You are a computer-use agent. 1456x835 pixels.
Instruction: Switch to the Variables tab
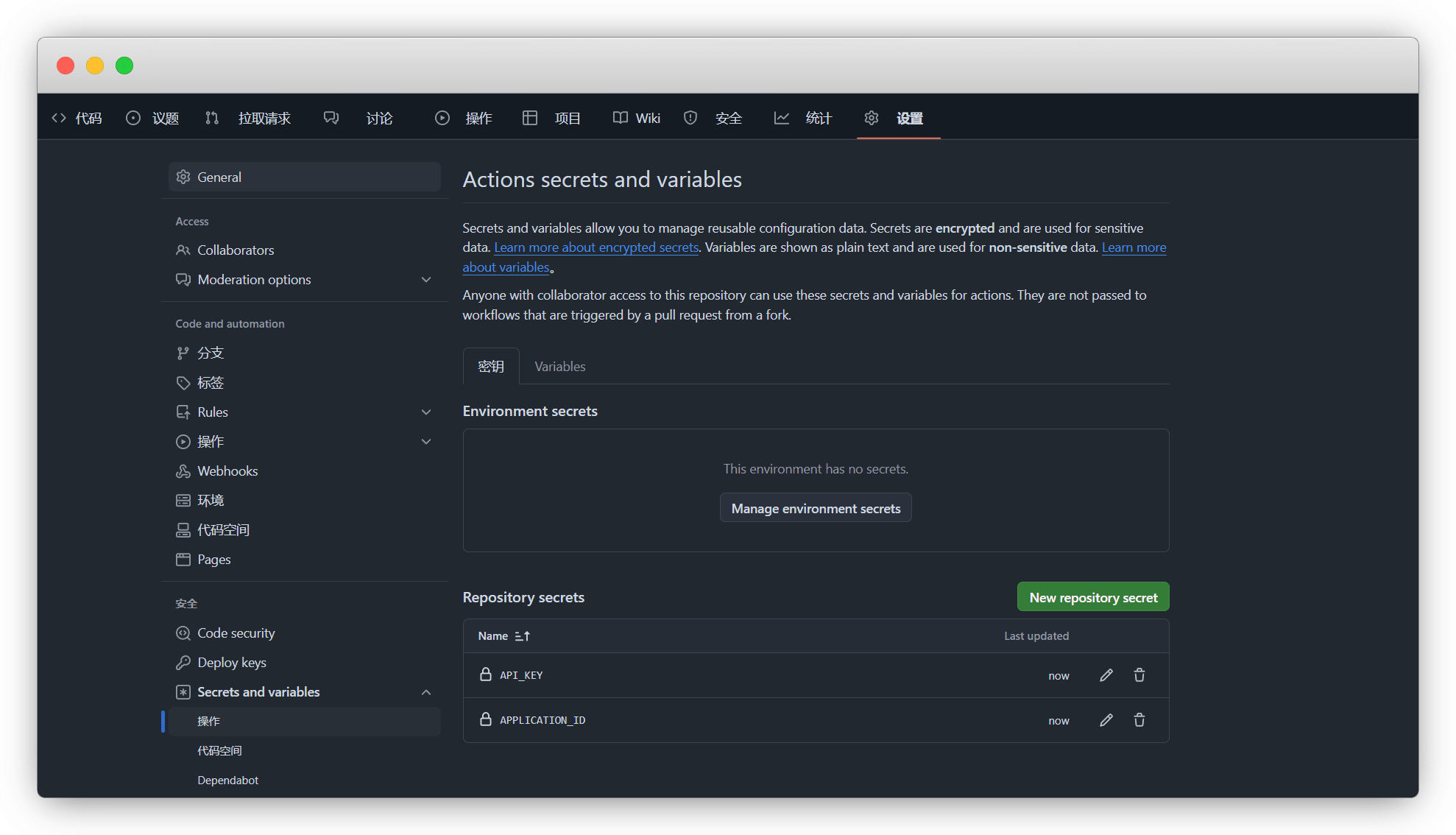[559, 367]
